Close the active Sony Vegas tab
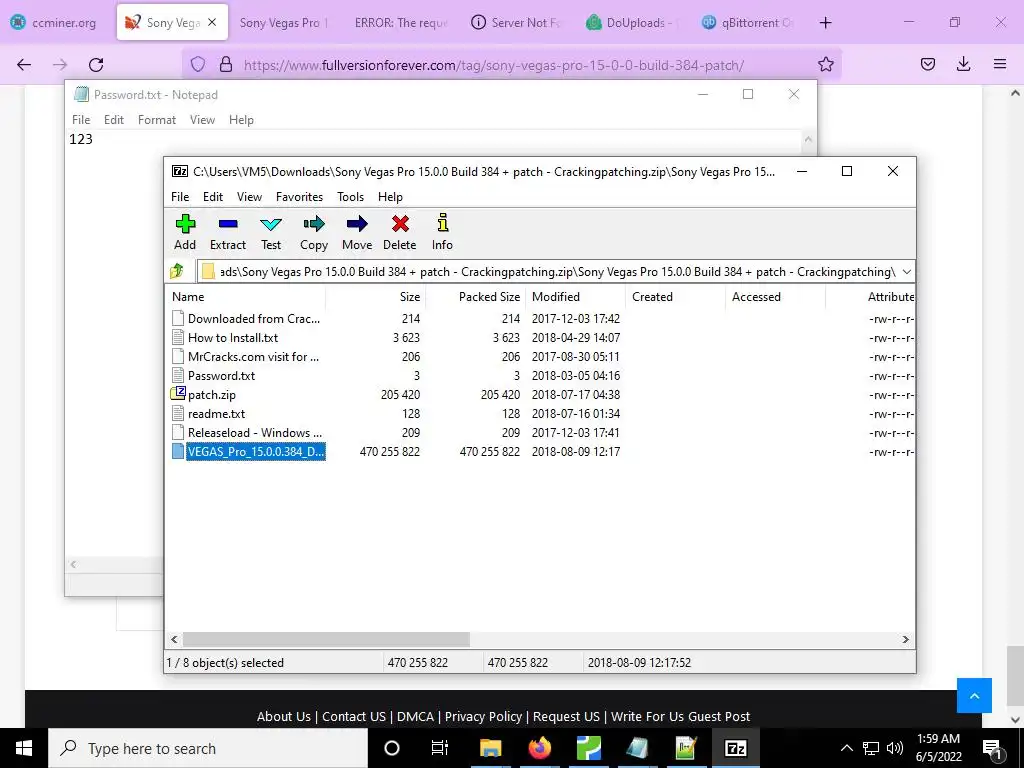The image size is (1024, 768). point(212,22)
